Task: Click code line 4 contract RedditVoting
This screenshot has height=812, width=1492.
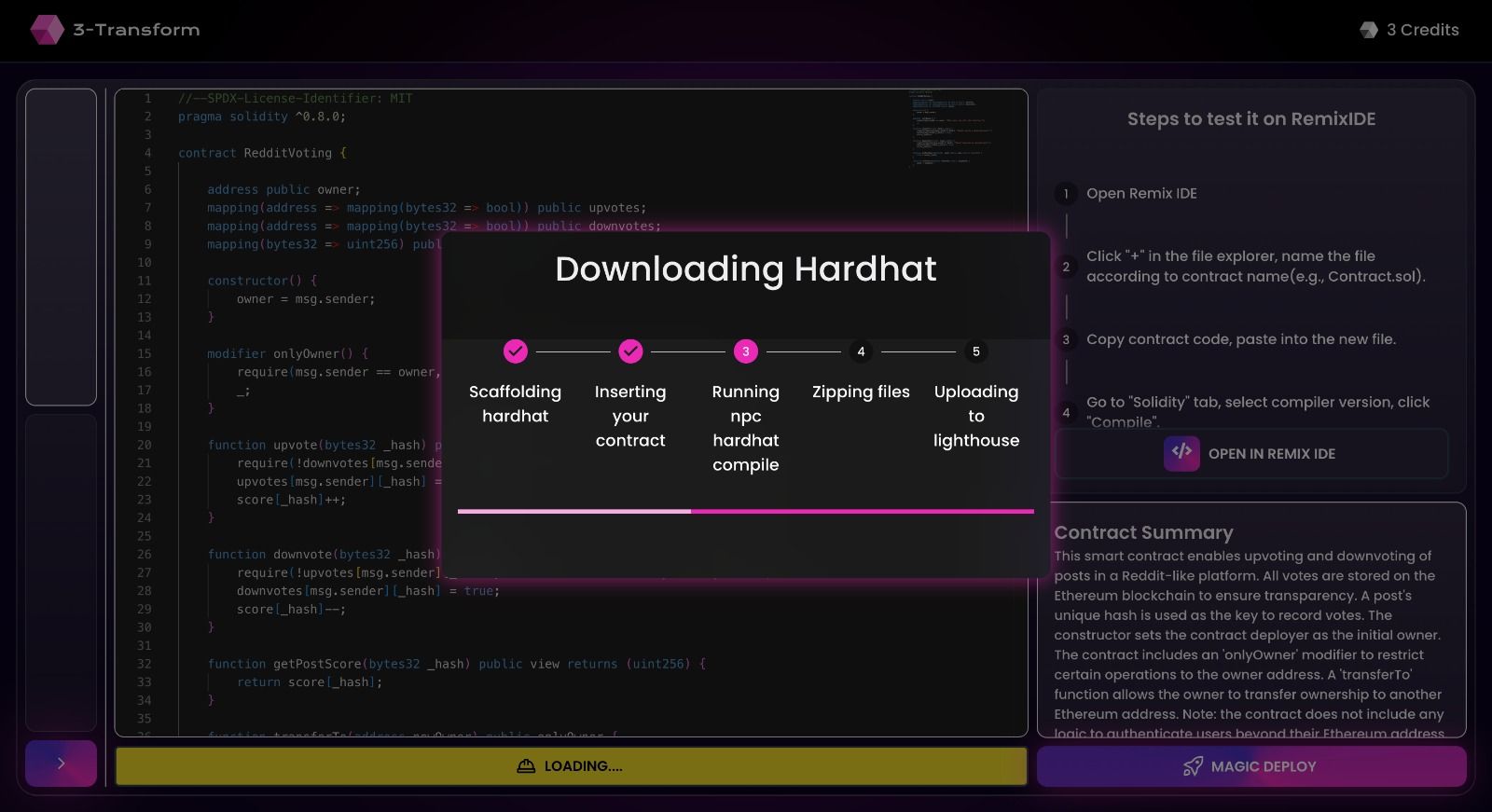Action: (x=262, y=153)
